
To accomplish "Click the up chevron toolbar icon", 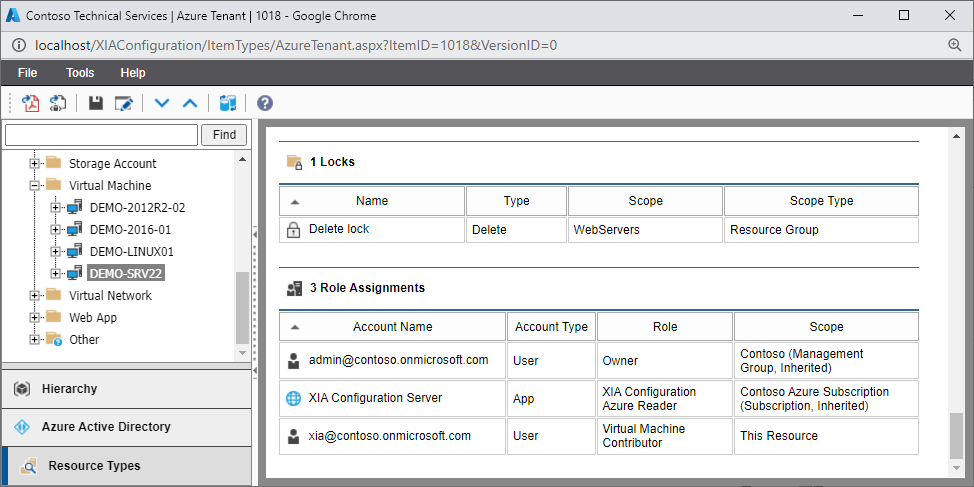I will [190, 103].
